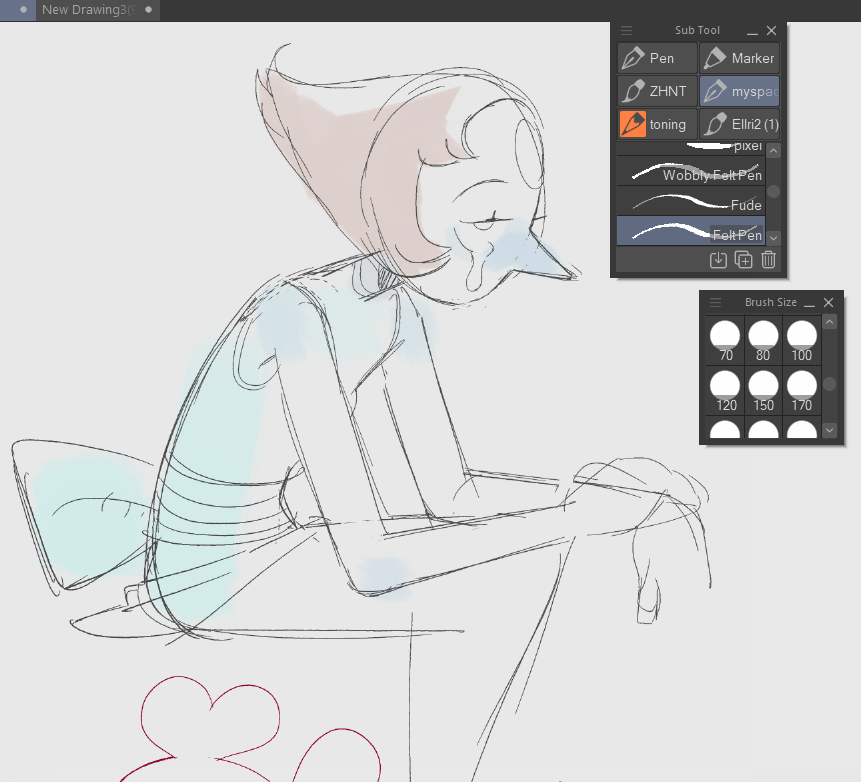Select brush size 150
861x782 pixels.
point(763,390)
